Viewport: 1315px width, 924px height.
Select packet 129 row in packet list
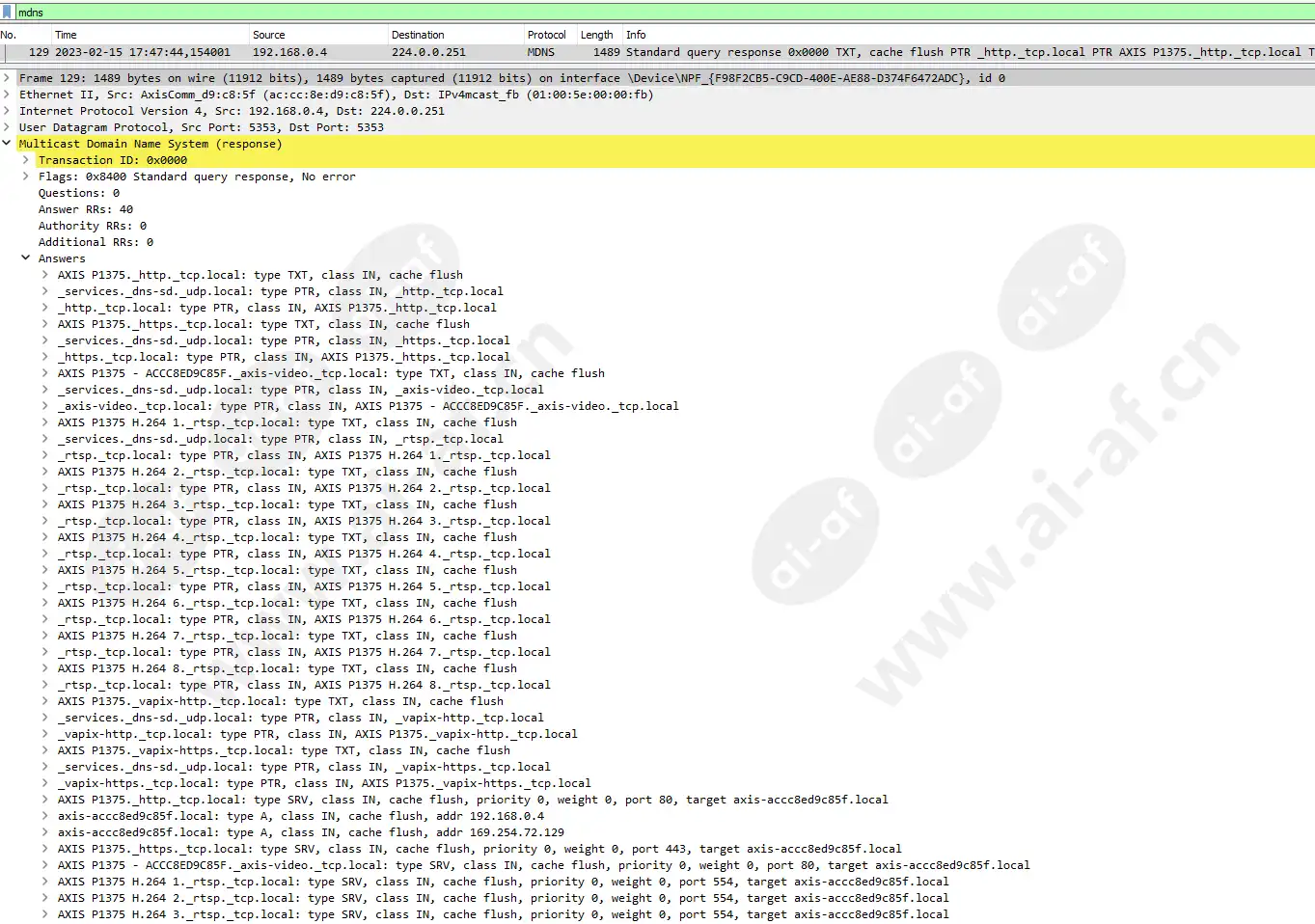tap(657, 52)
